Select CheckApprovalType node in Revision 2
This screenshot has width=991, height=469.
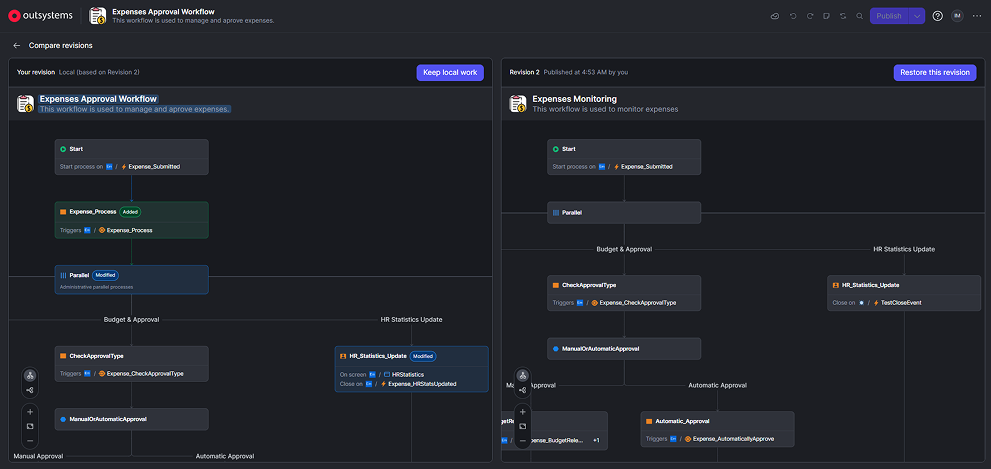[624, 293]
